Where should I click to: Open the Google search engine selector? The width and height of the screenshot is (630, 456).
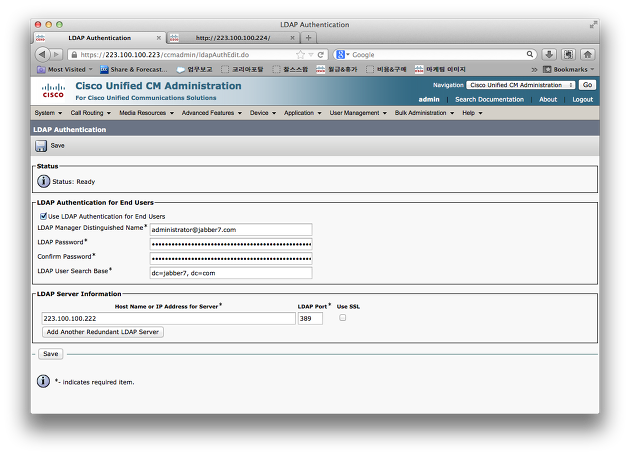click(343, 55)
